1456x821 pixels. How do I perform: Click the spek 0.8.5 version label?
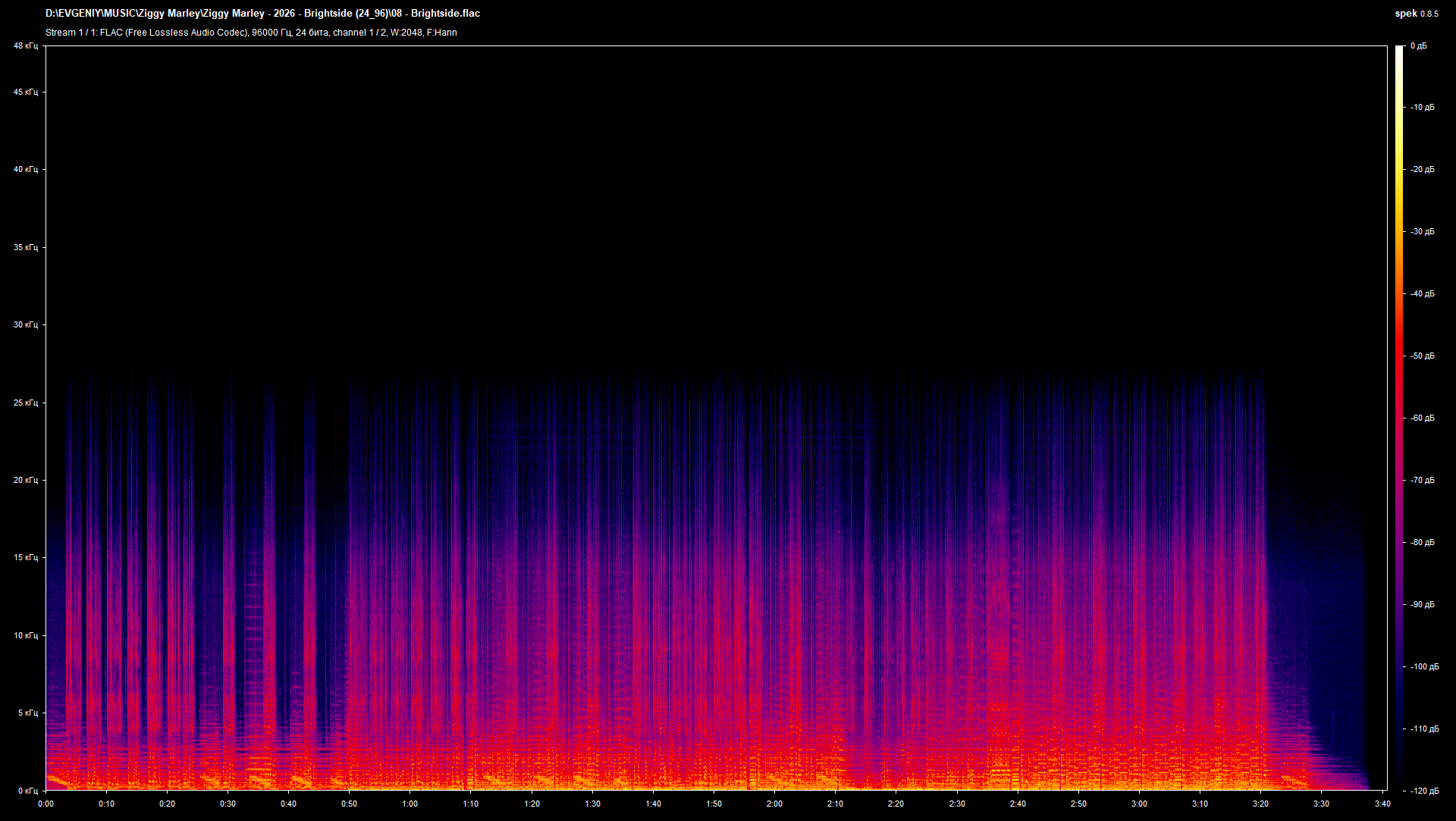pyautogui.click(x=1417, y=14)
